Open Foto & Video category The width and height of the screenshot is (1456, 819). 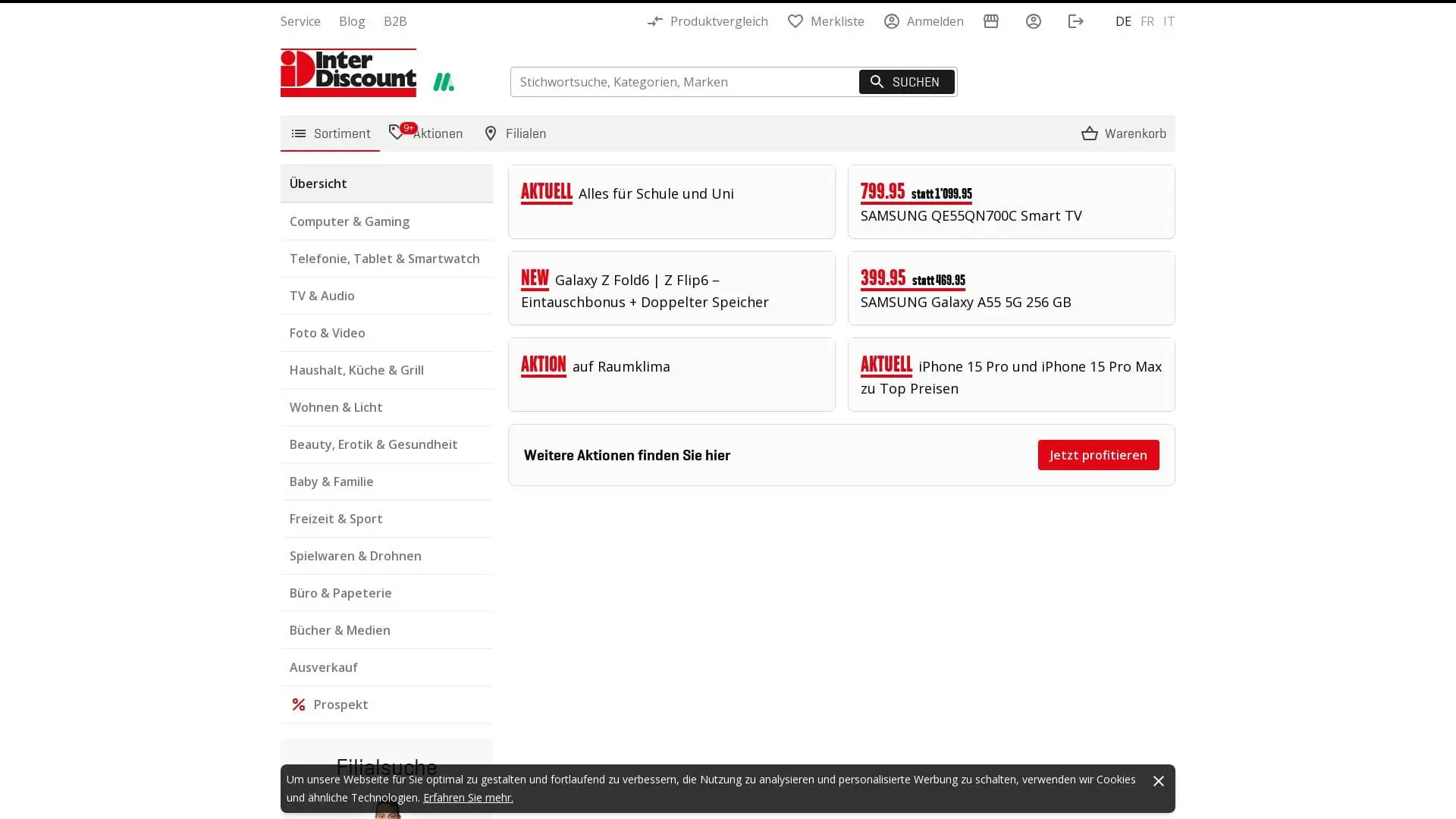[387, 333]
